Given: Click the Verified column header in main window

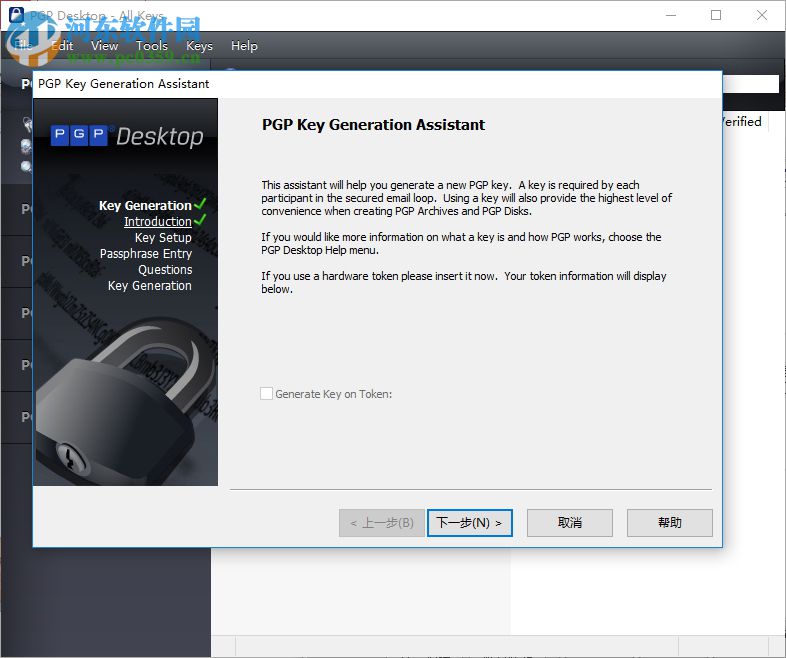Looking at the screenshot, I should pos(743,121).
